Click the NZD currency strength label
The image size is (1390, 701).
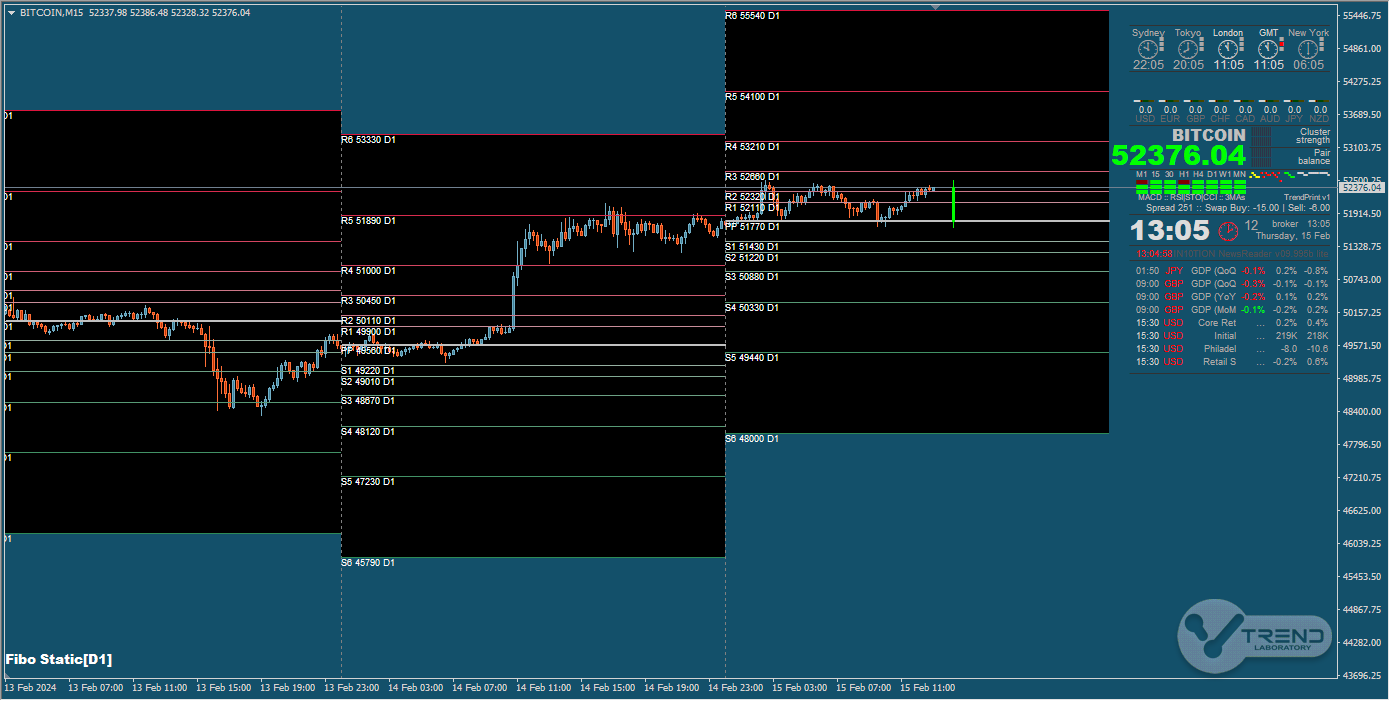1319,119
